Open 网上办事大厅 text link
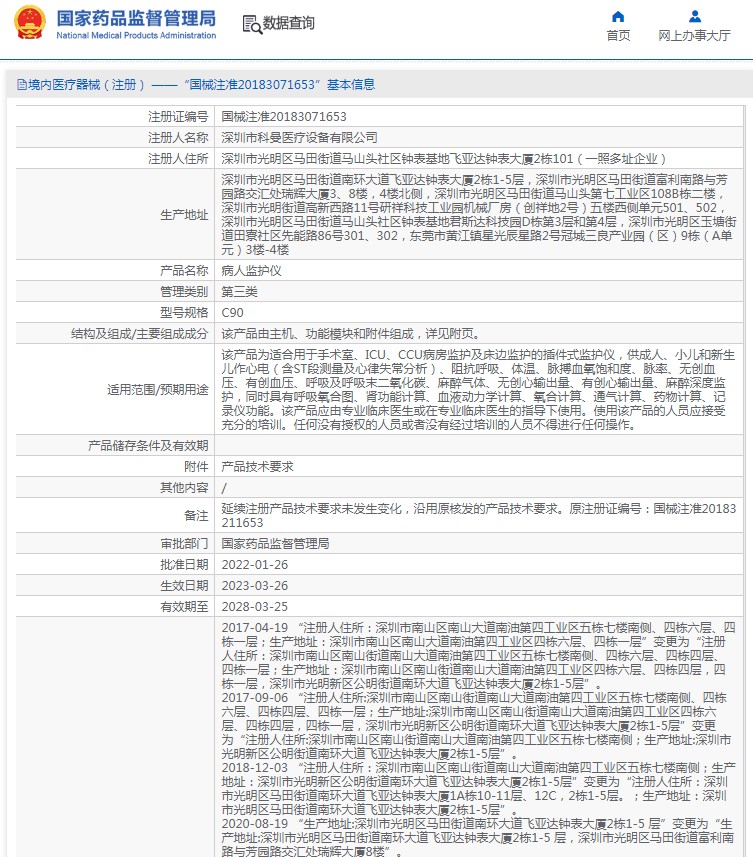Screen dimensions: 753x857 (695, 36)
